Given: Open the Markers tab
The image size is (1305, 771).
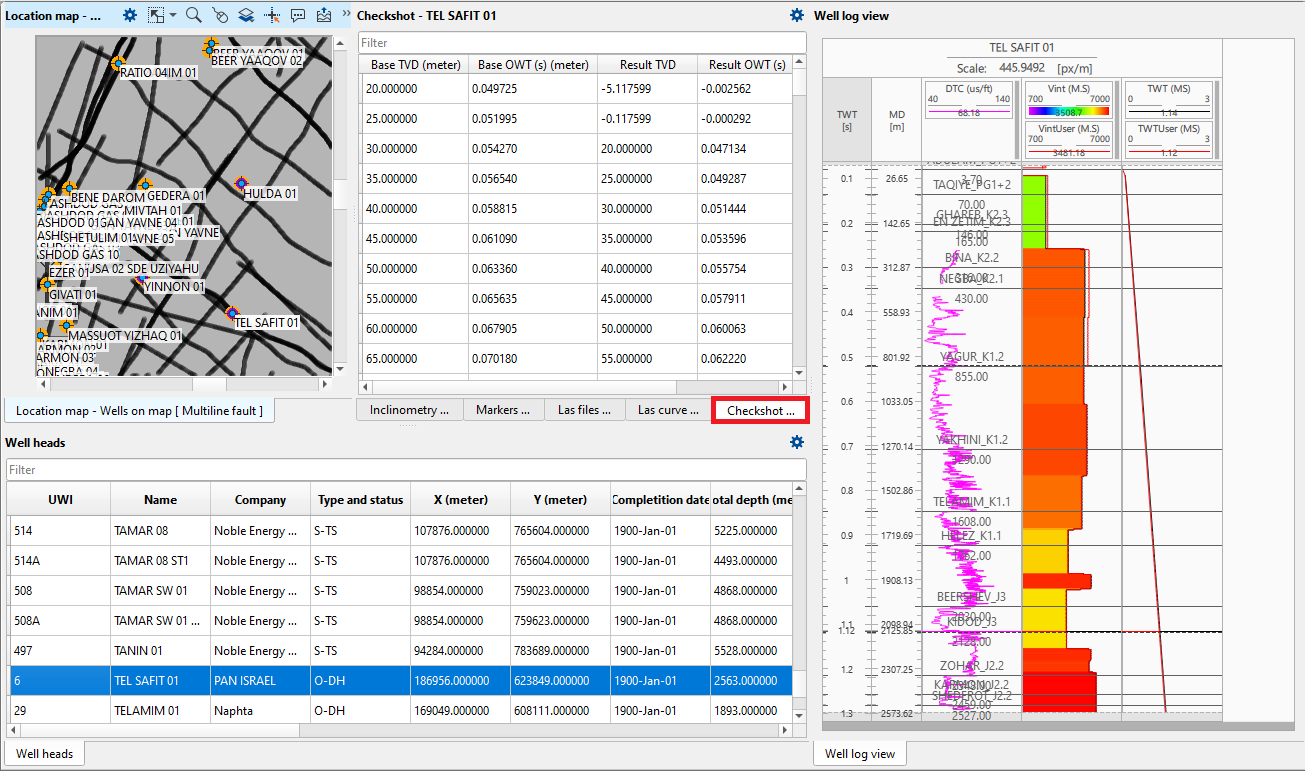Looking at the screenshot, I should pos(503,410).
